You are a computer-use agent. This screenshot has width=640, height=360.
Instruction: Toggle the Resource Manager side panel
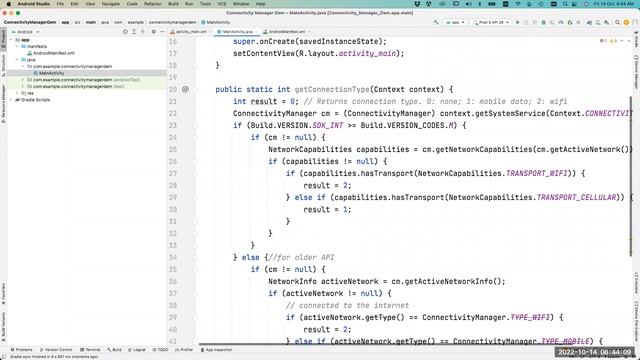click(x=3, y=104)
